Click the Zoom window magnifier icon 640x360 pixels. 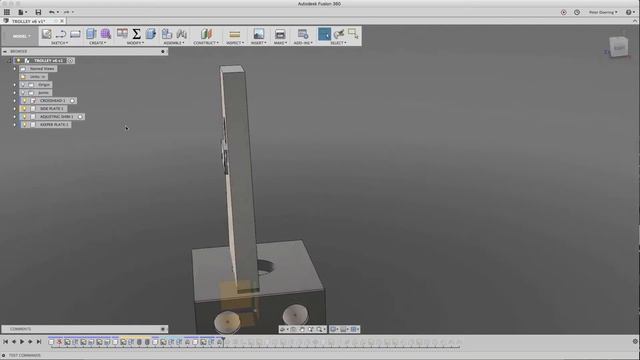tap(320, 329)
